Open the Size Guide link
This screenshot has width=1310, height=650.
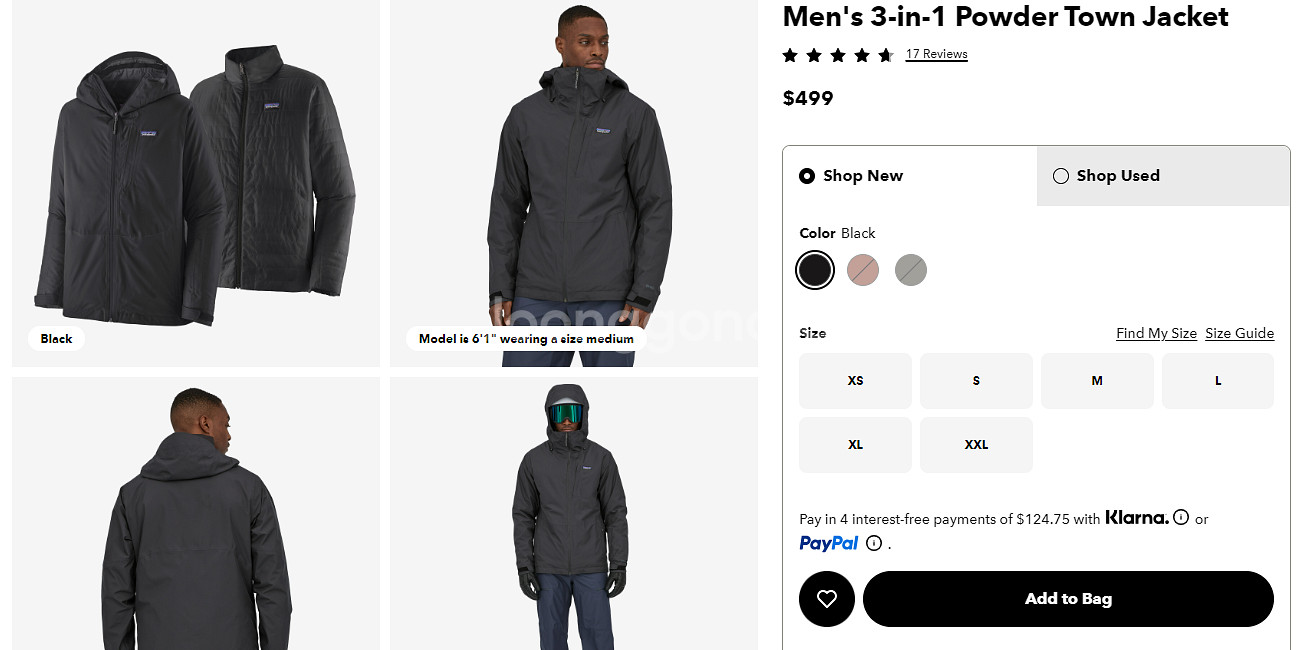pyautogui.click(x=1239, y=333)
